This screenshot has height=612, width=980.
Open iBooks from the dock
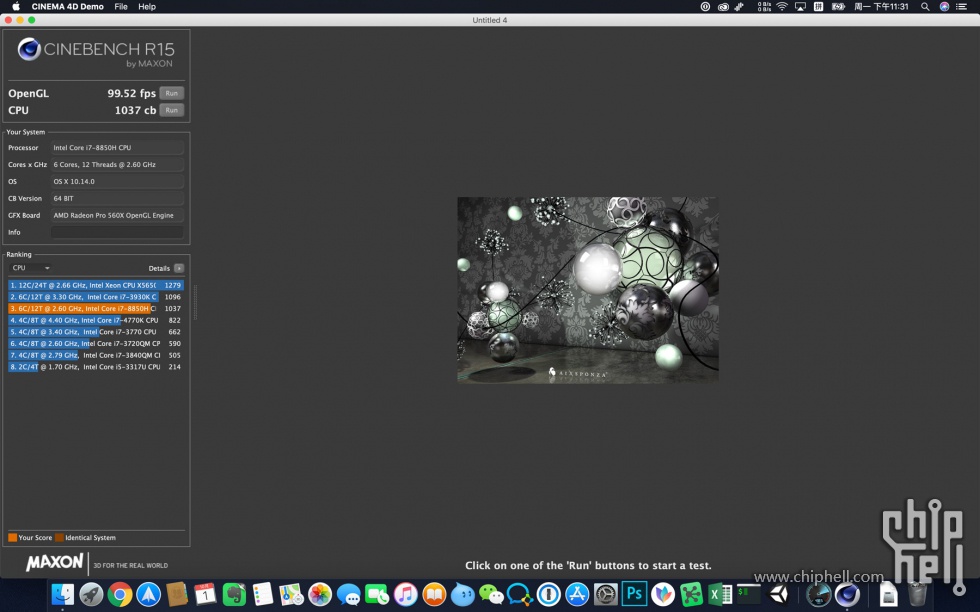[x=434, y=594]
